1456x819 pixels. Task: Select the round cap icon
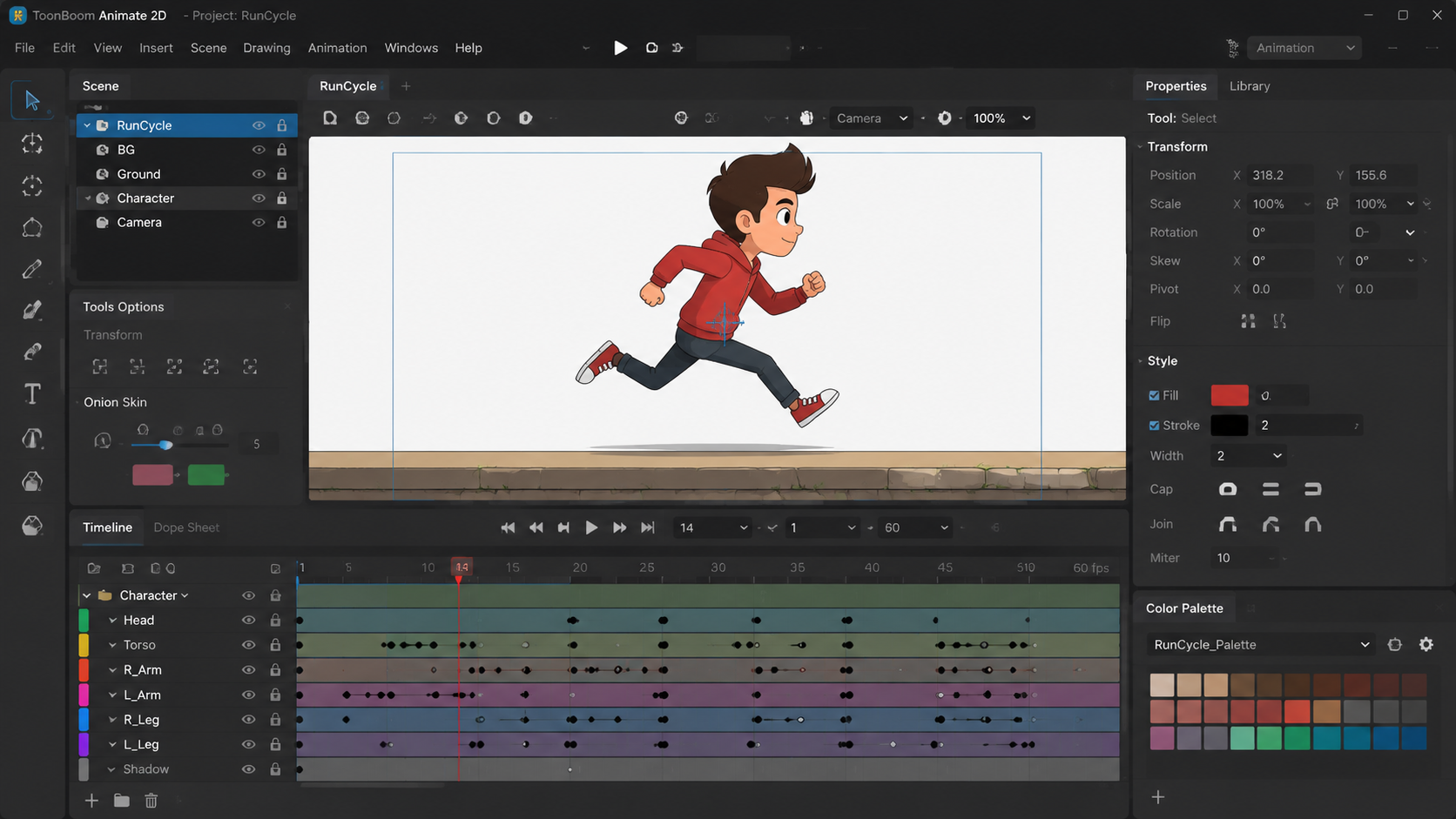click(1228, 489)
